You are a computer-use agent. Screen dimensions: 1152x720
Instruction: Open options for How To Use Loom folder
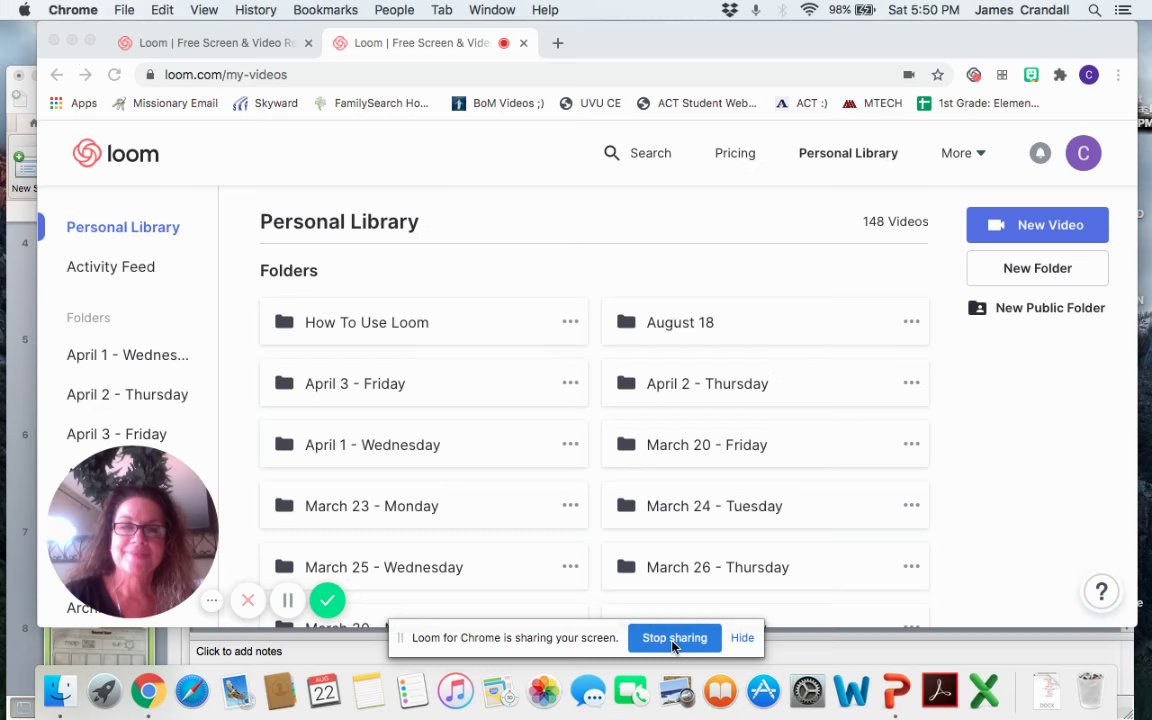pyautogui.click(x=570, y=322)
